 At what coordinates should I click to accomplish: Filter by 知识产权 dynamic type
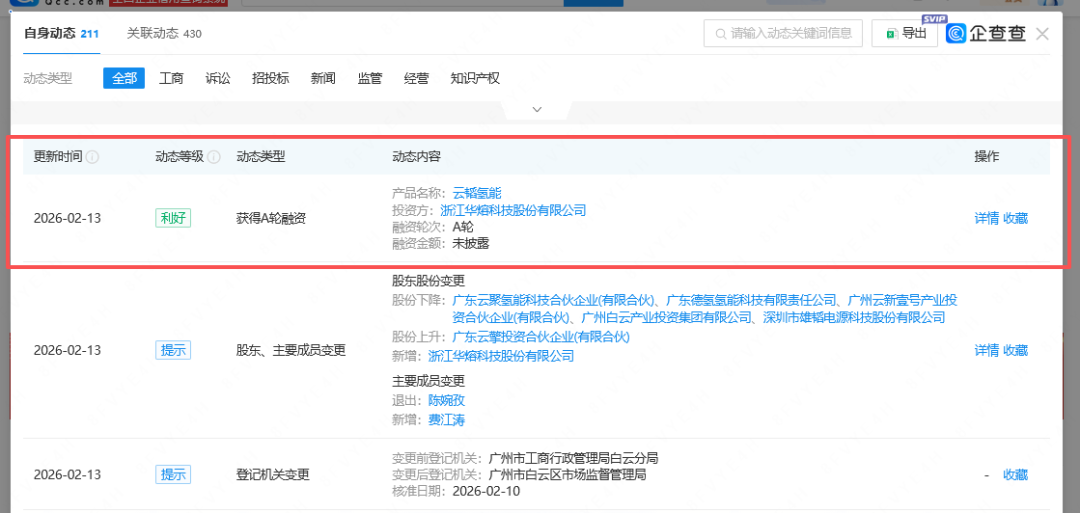(x=475, y=78)
